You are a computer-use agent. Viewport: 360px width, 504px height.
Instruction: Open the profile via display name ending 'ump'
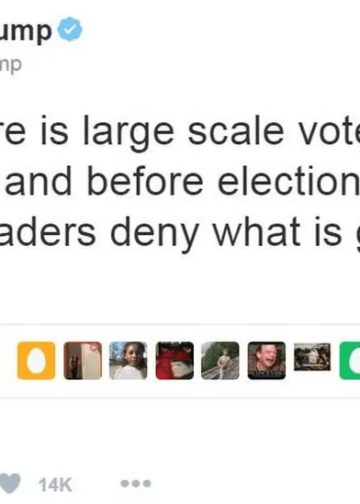point(26,31)
